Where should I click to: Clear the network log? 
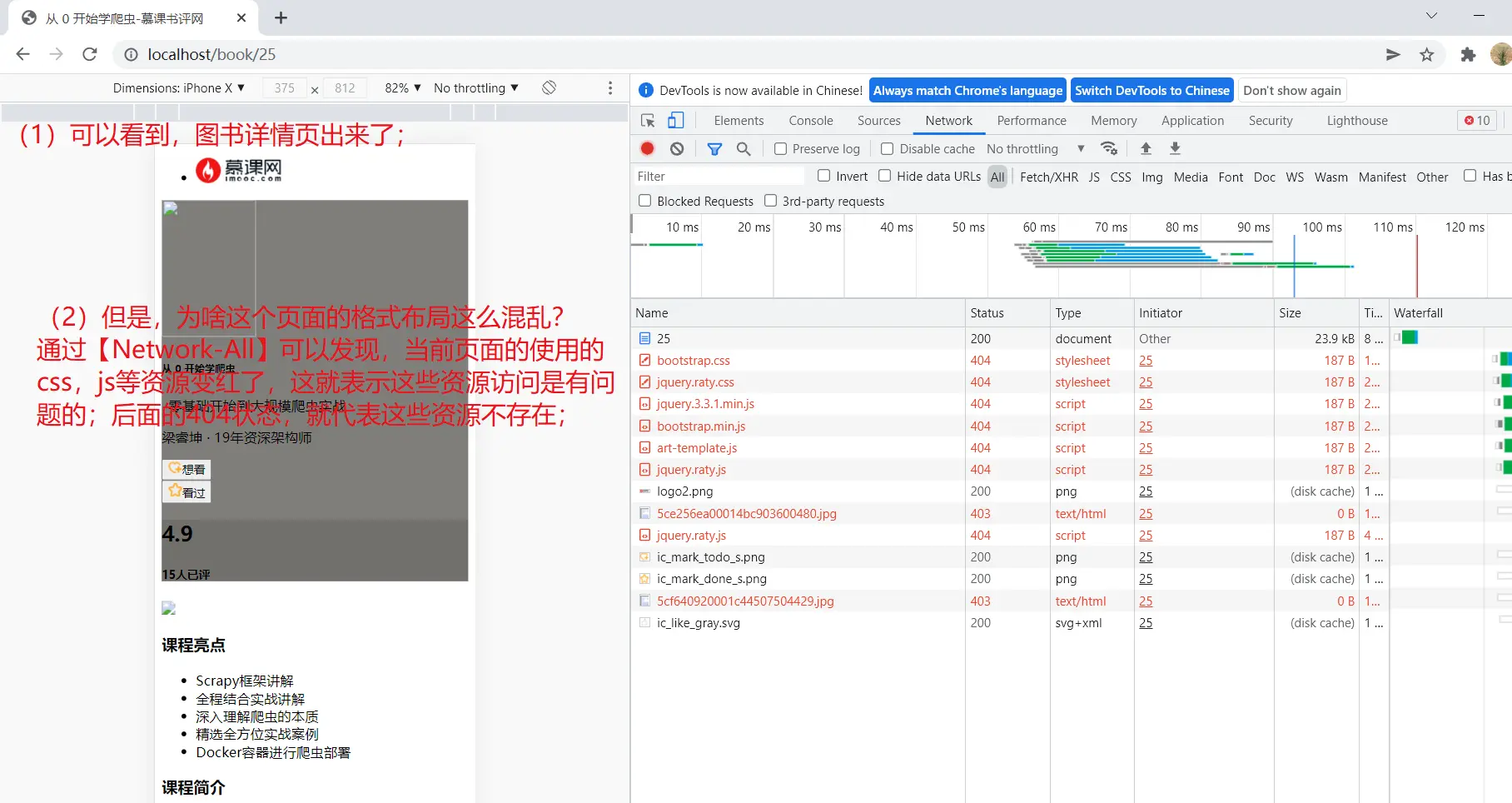point(677,149)
